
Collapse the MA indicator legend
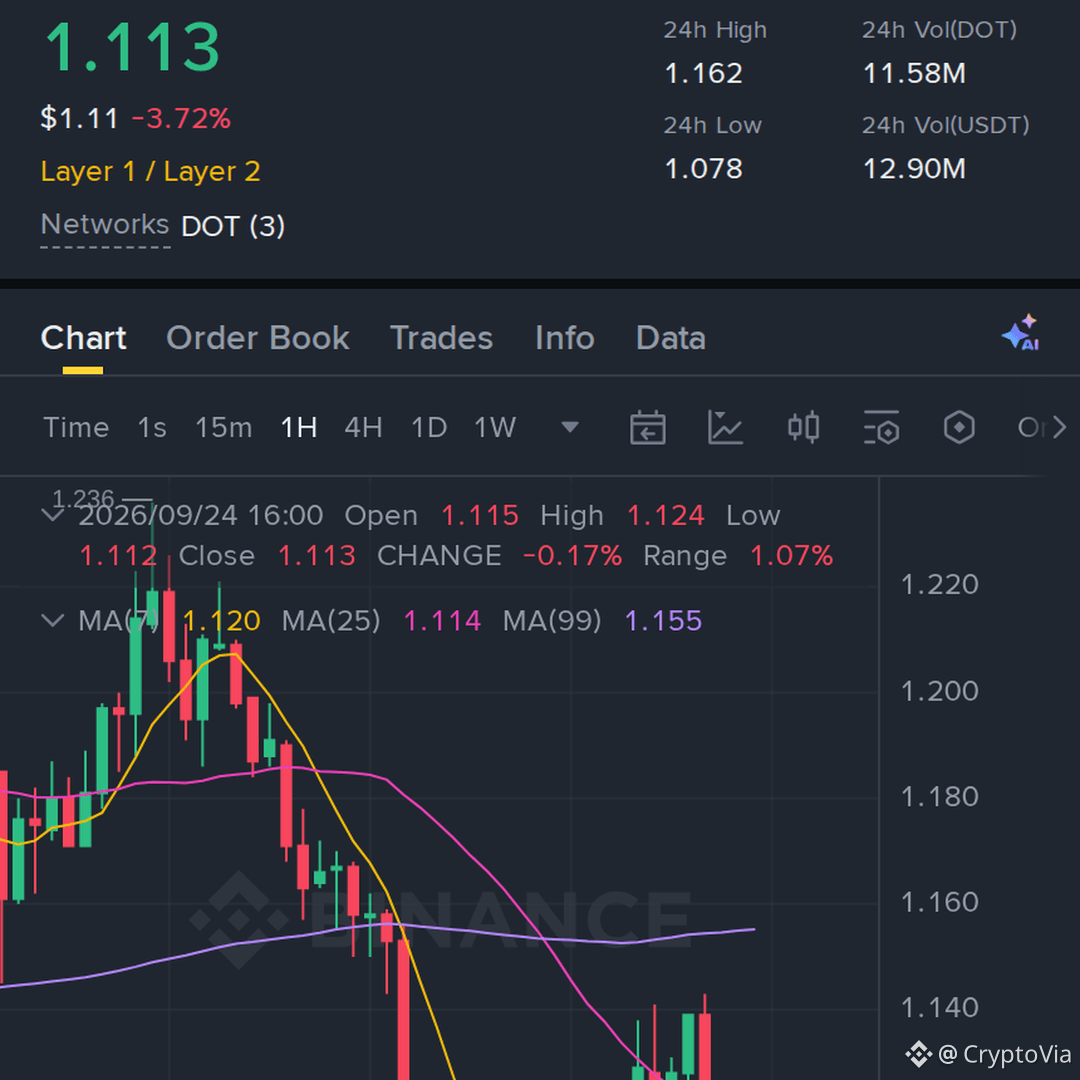(53, 621)
